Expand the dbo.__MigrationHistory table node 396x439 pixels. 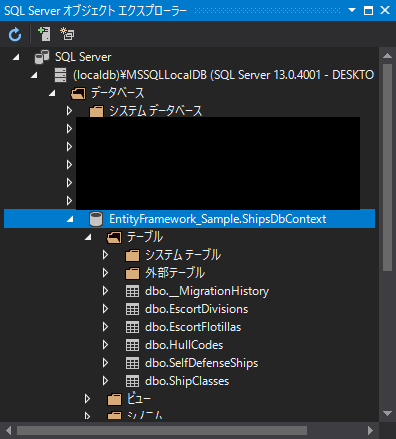105,291
